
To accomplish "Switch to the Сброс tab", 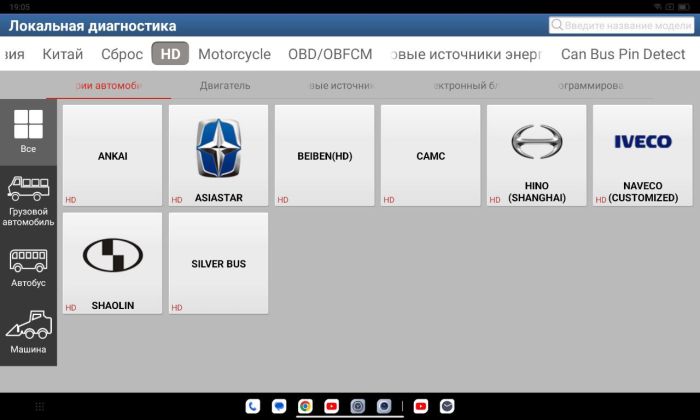I will click(x=122, y=54).
